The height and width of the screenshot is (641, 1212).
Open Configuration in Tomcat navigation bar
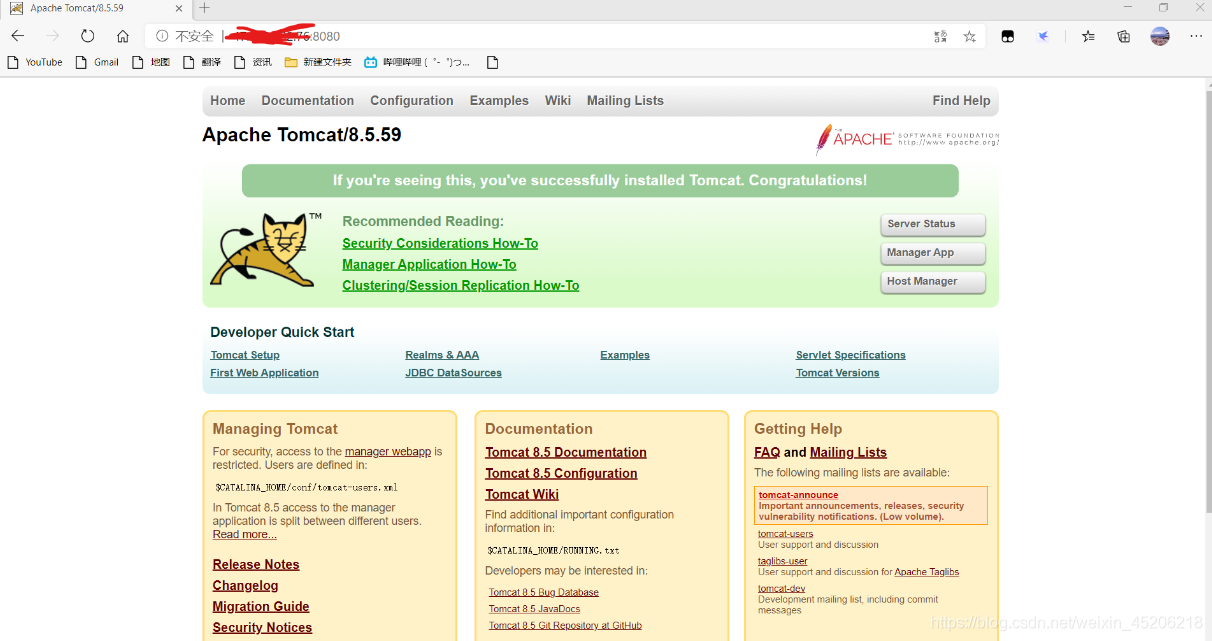tap(412, 101)
